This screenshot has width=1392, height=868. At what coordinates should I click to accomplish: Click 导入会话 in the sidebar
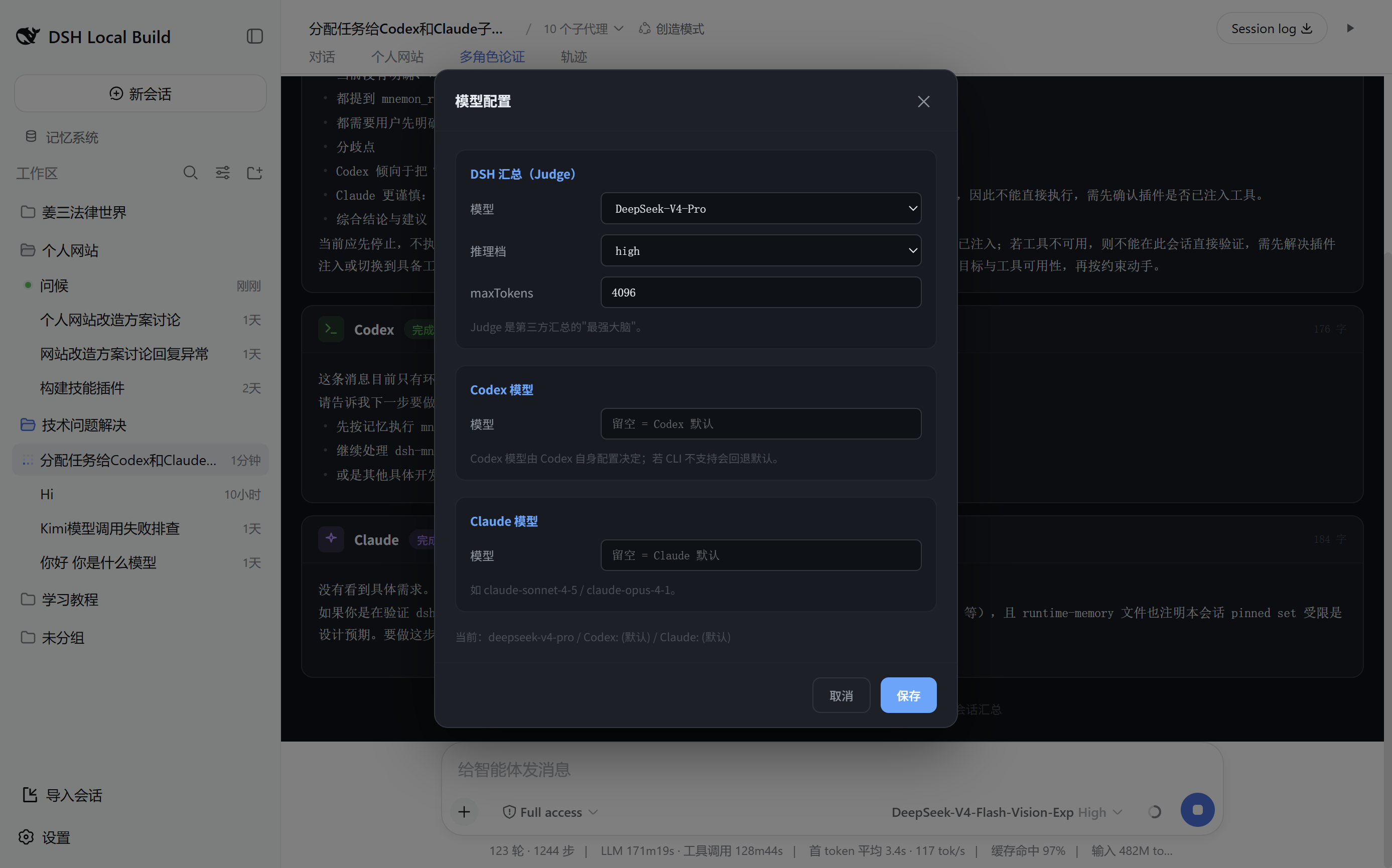click(62, 795)
